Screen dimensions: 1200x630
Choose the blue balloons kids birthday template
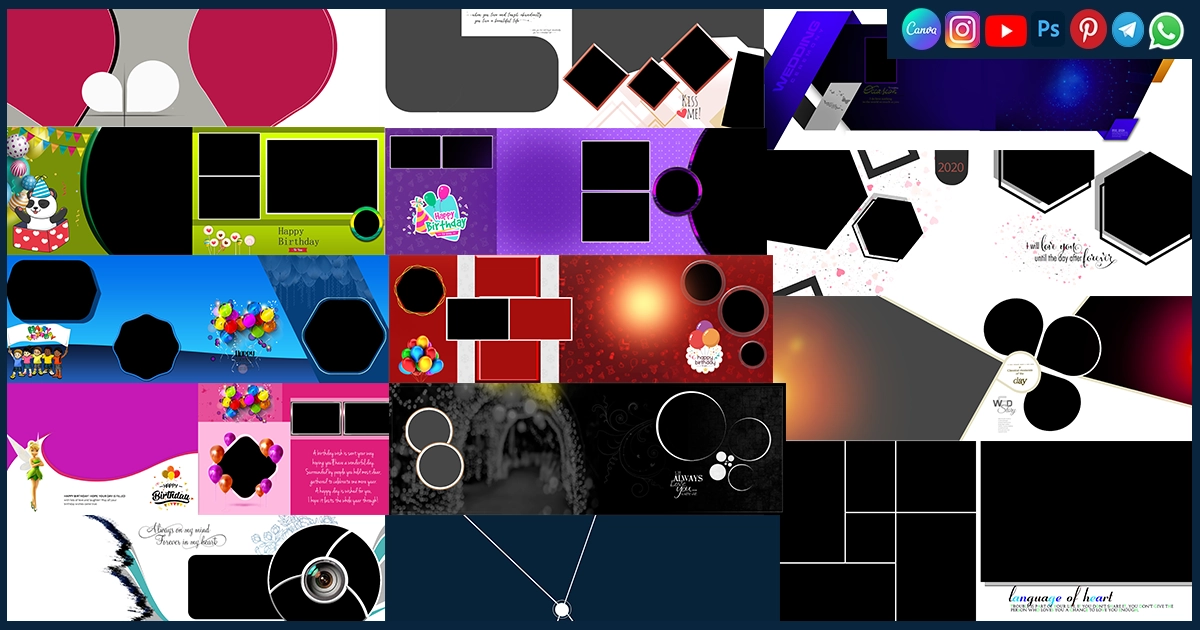pos(197,319)
